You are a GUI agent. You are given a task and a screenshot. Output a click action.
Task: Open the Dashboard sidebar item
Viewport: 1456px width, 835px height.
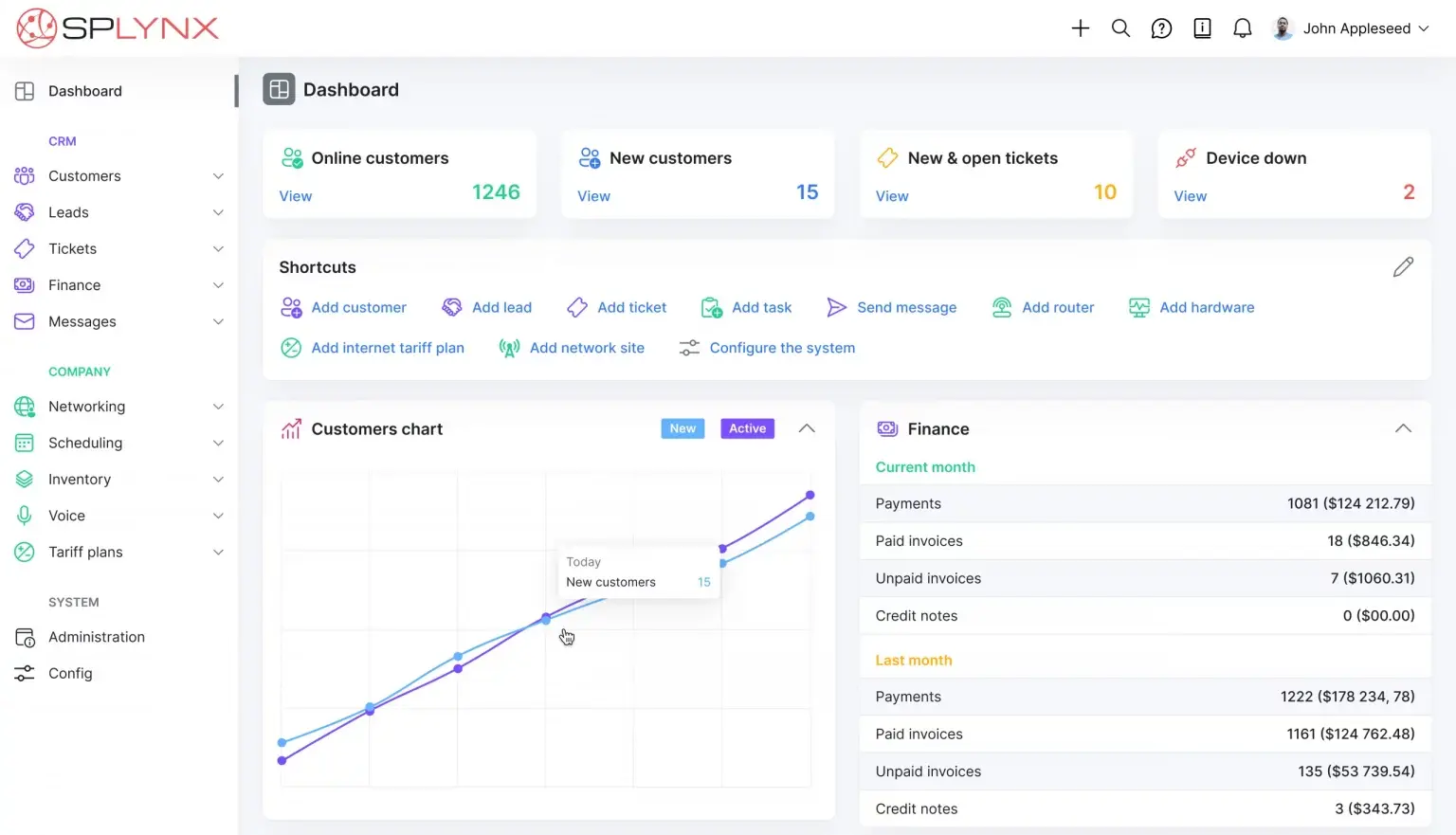click(85, 91)
